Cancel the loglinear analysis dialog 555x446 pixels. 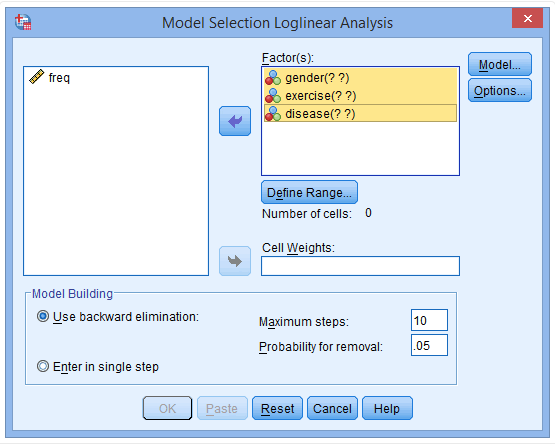pyautogui.click(x=332, y=408)
